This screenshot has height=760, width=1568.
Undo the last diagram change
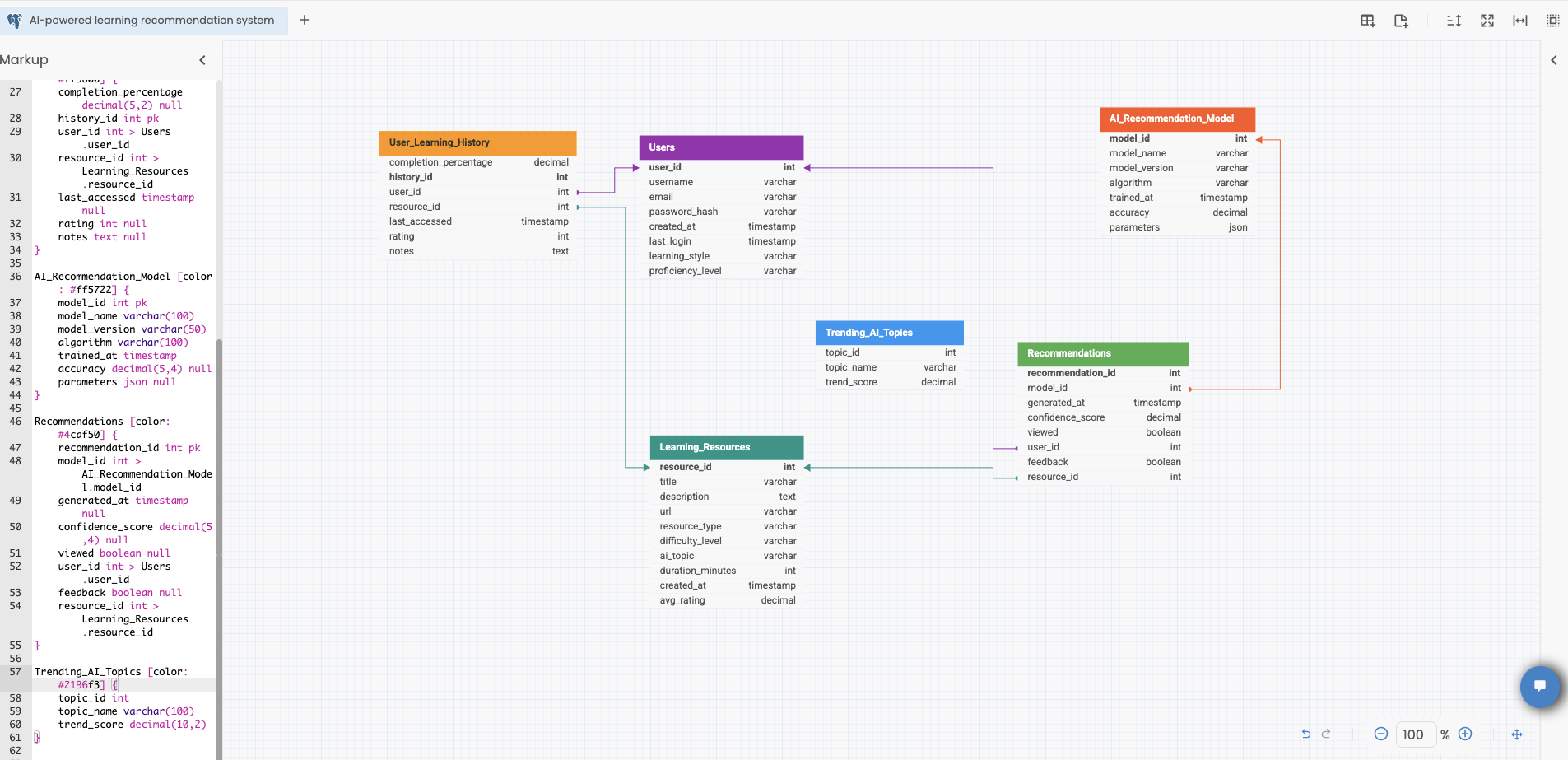click(x=1307, y=734)
